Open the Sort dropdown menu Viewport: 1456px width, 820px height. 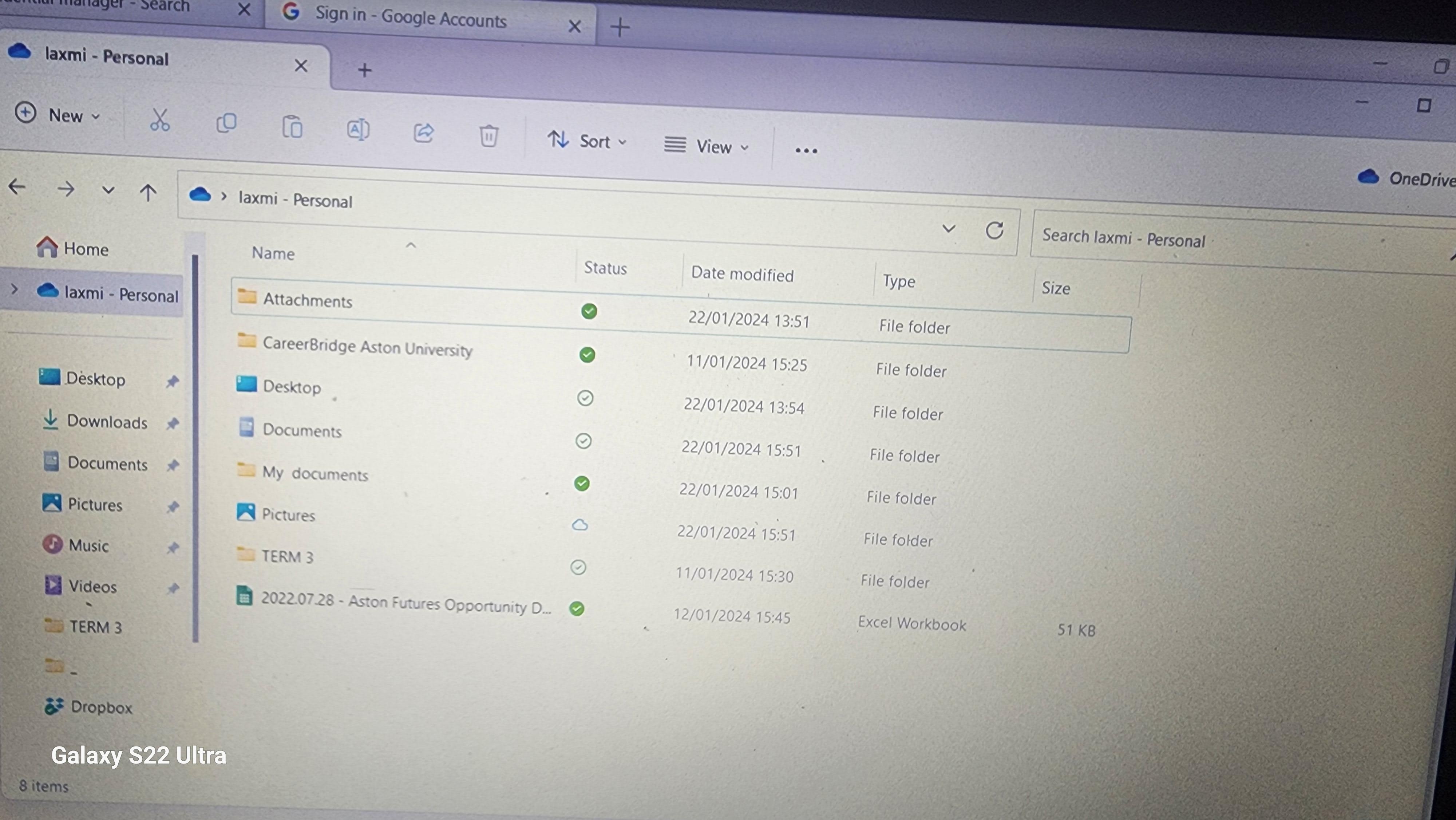pos(587,141)
